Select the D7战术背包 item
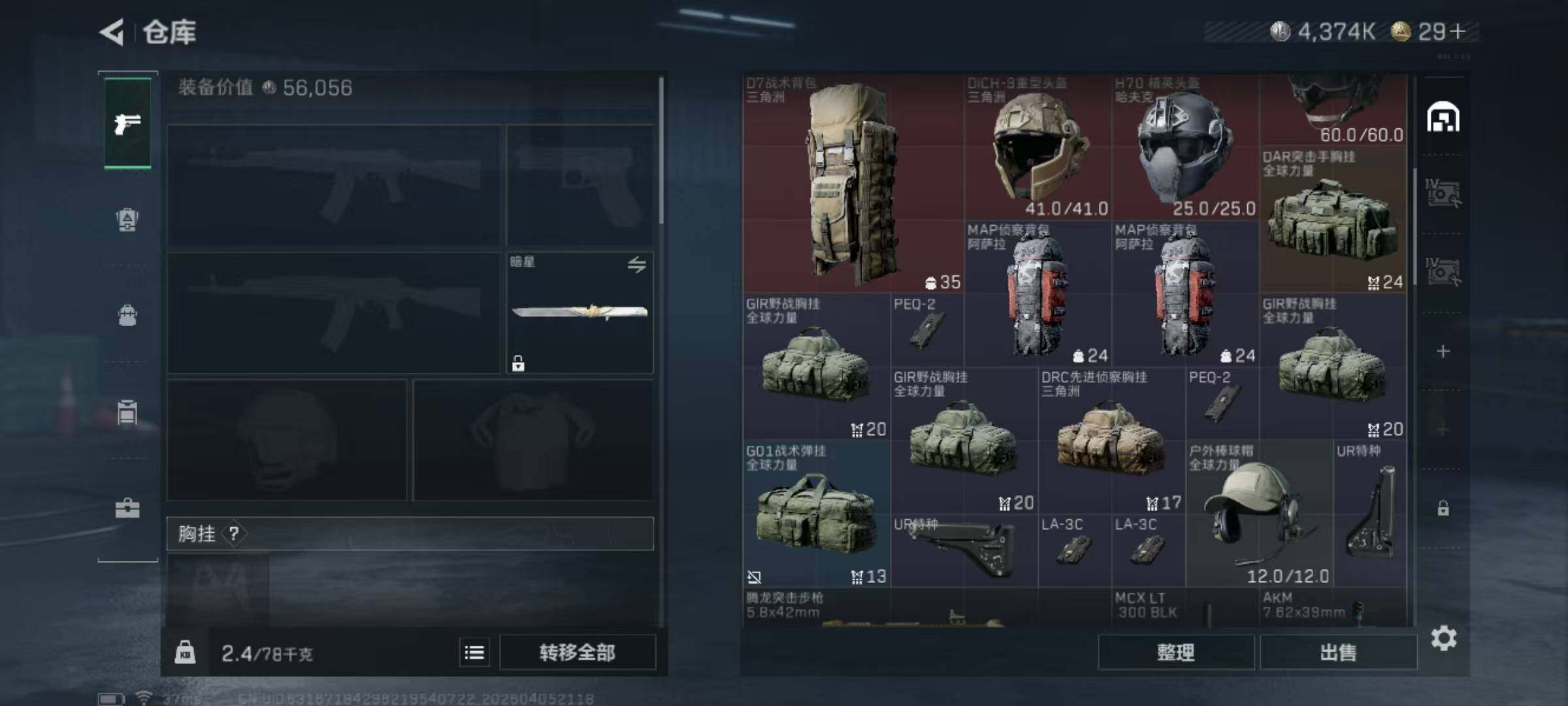 [853, 183]
